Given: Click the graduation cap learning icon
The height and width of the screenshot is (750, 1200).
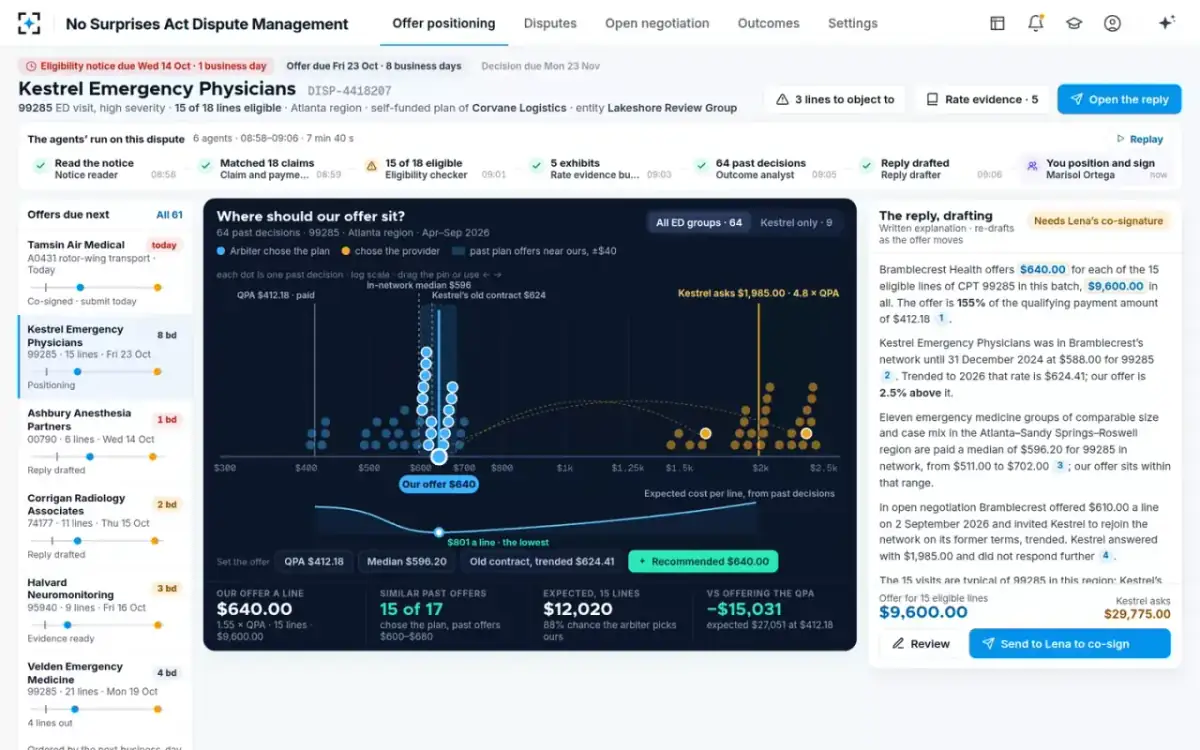Looking at the screenshot, I should point(1074,23).
